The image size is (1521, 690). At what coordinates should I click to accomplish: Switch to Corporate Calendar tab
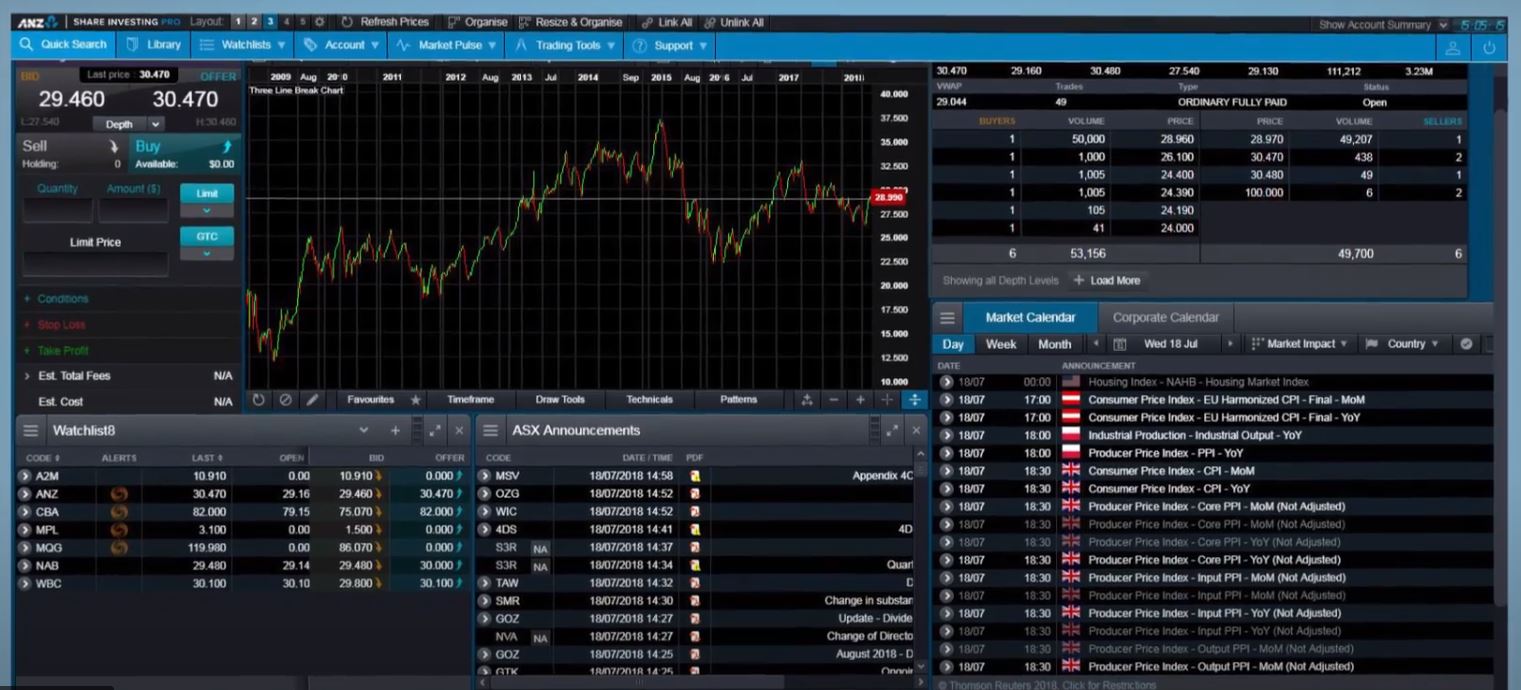point(1165,318)
